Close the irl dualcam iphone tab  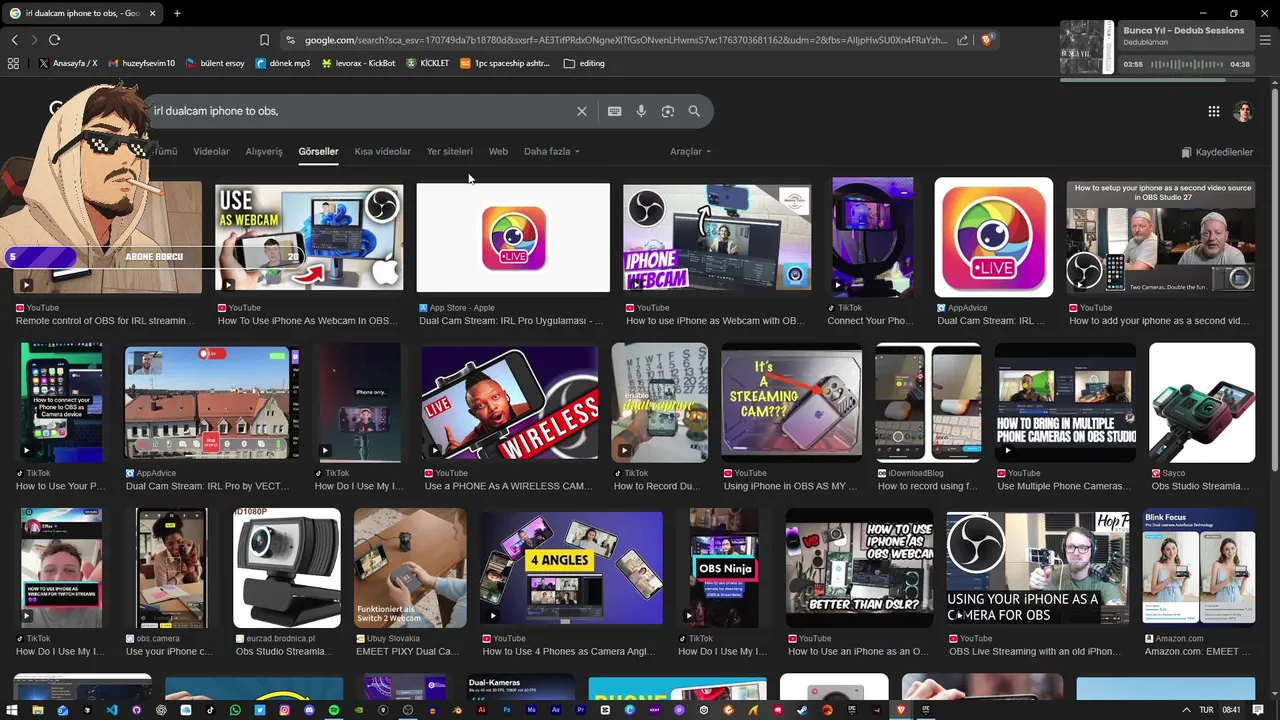[x=152, y=13]
